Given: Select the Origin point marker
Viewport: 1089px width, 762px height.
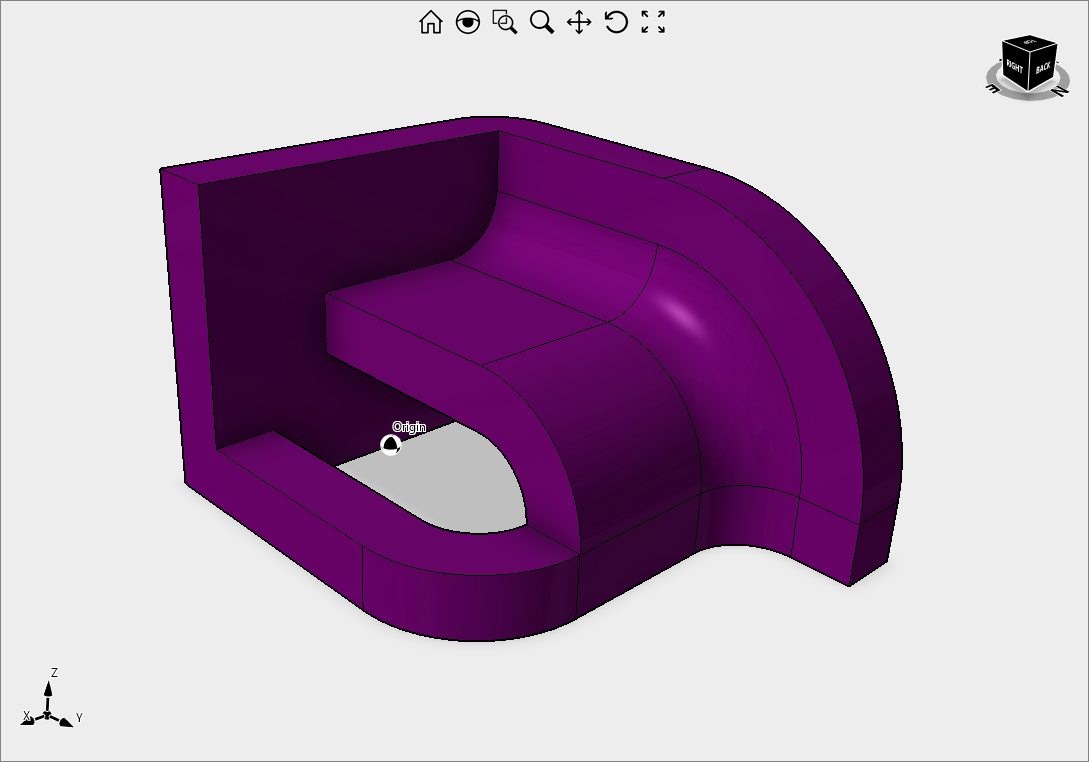Looking at the screenshot, I should pos(390,445).
